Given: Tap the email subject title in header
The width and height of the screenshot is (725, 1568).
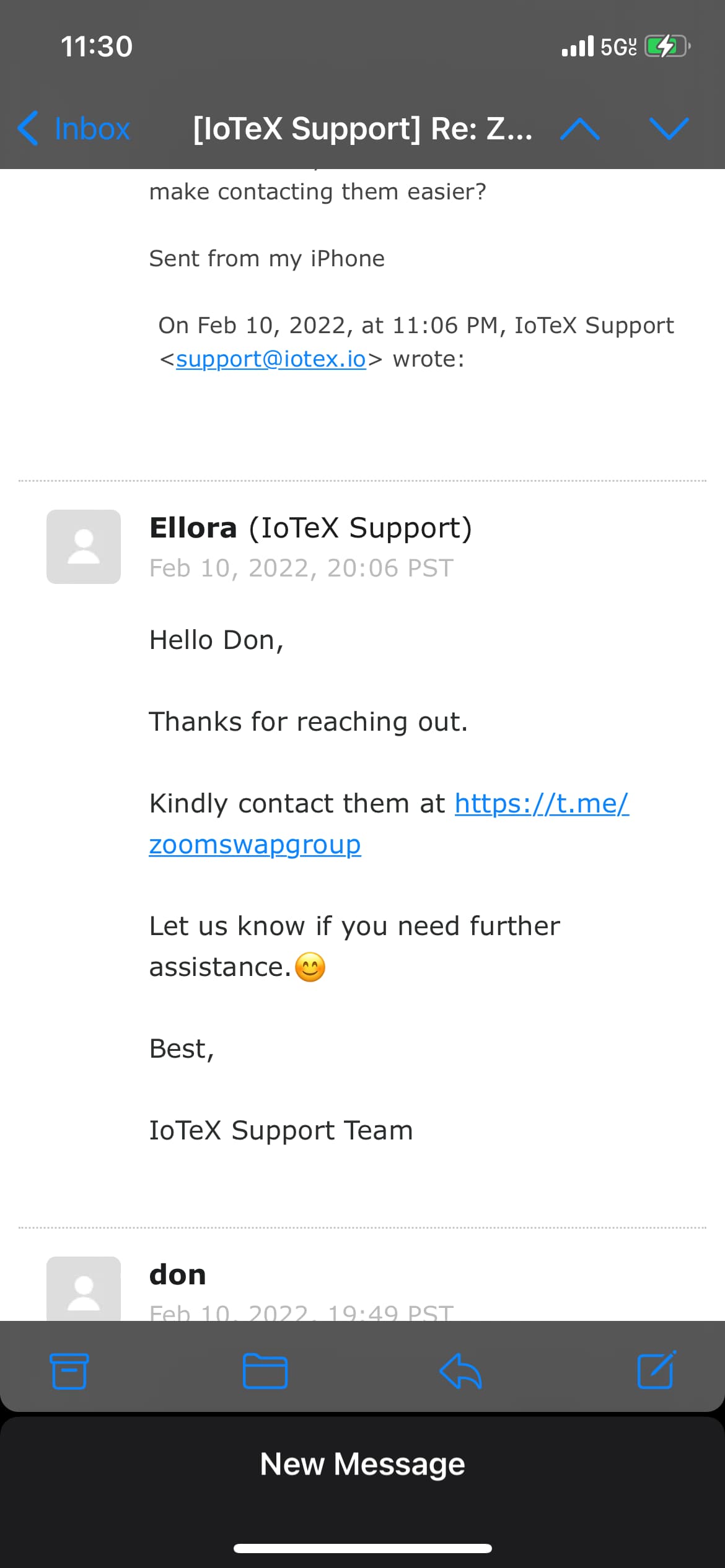Looking at the screenshot, I should click(362, 129).
